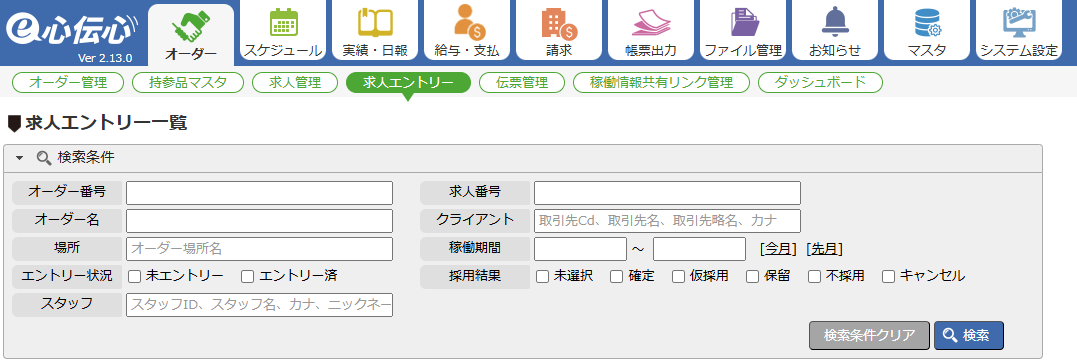Open お知らせ bell notifications

tap(835, 30)
